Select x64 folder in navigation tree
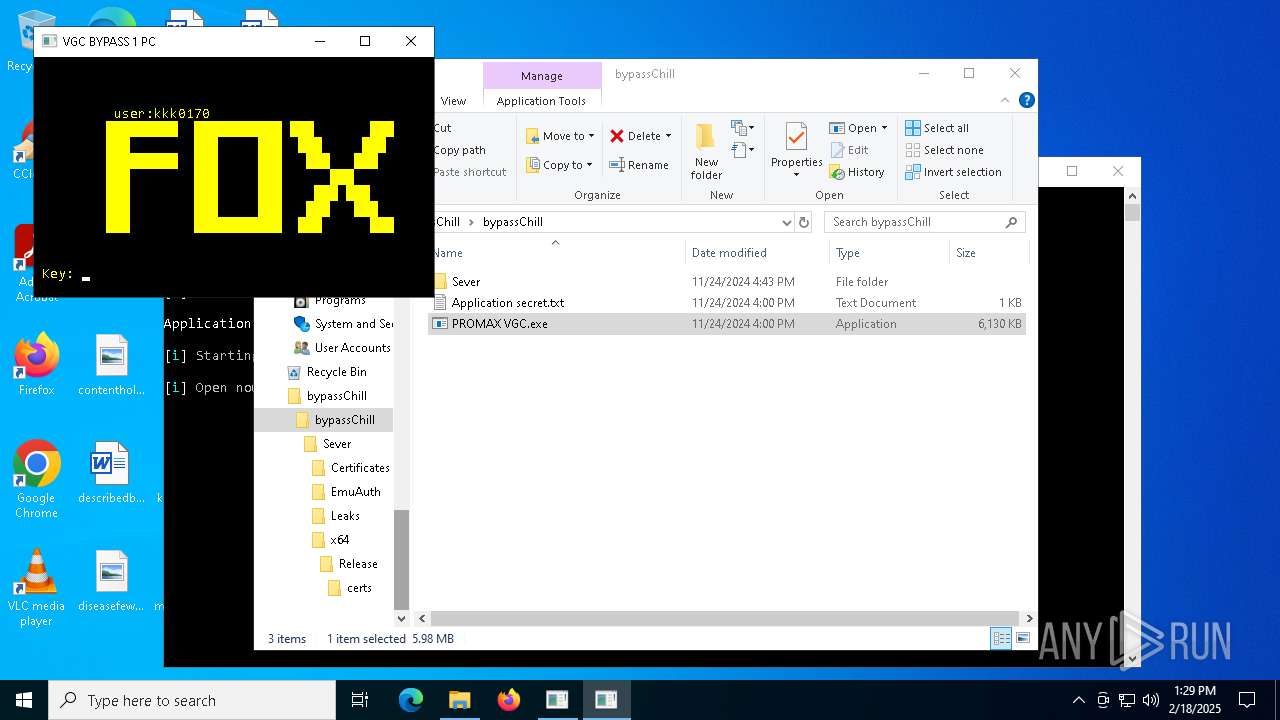 coord(330,540)
